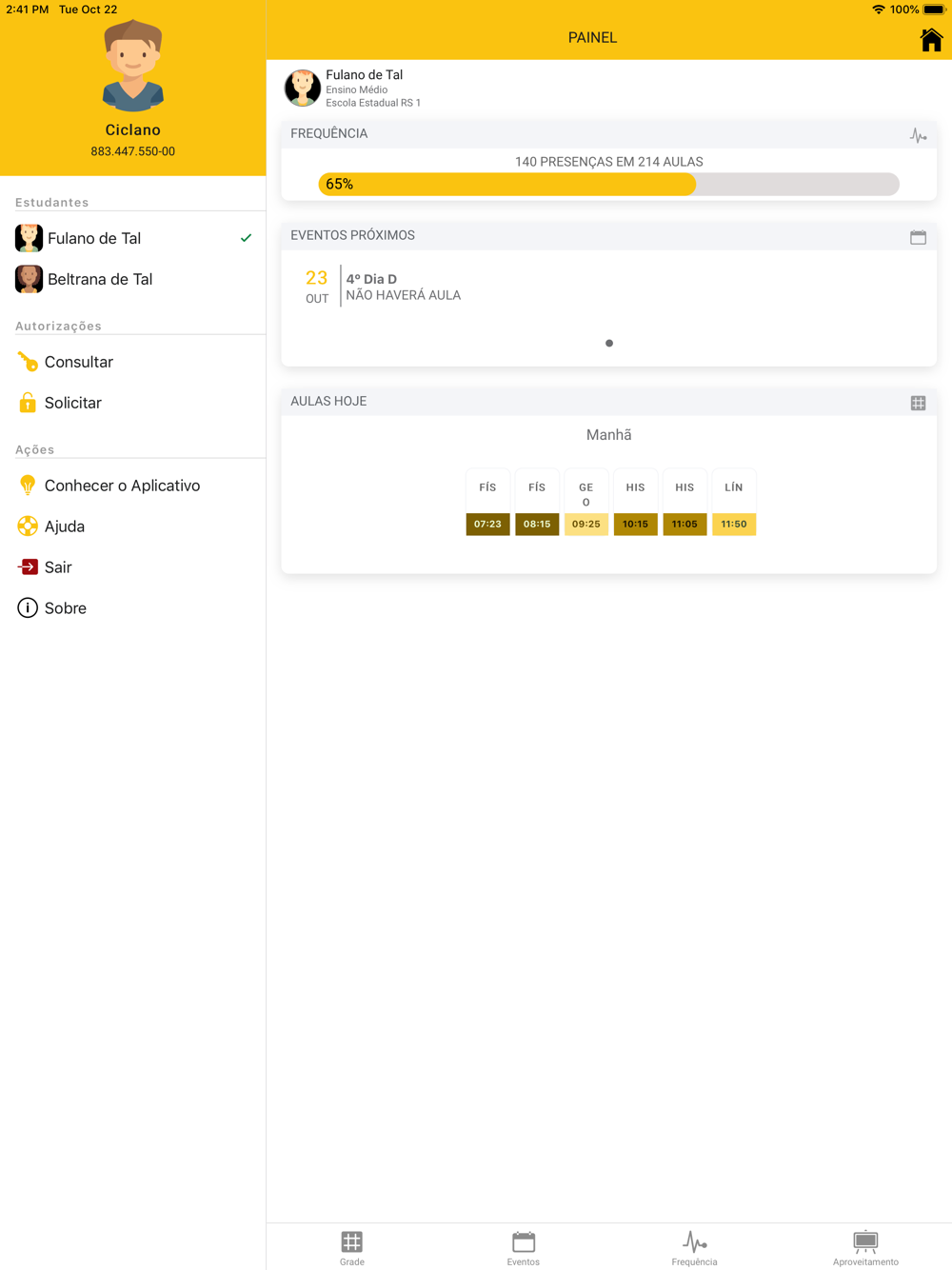Switch to the Frequência tab
The height and width of the screenshot is (1270, 952).
tap(694, 1247)
